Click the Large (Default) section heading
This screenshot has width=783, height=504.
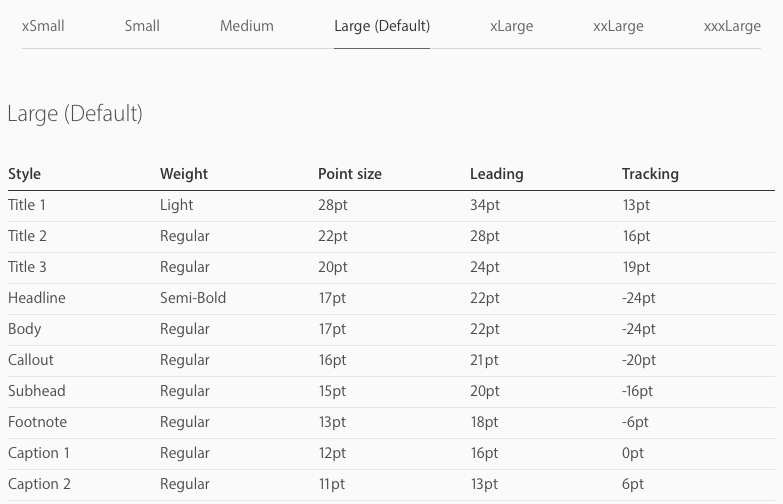tap(75, 114)
